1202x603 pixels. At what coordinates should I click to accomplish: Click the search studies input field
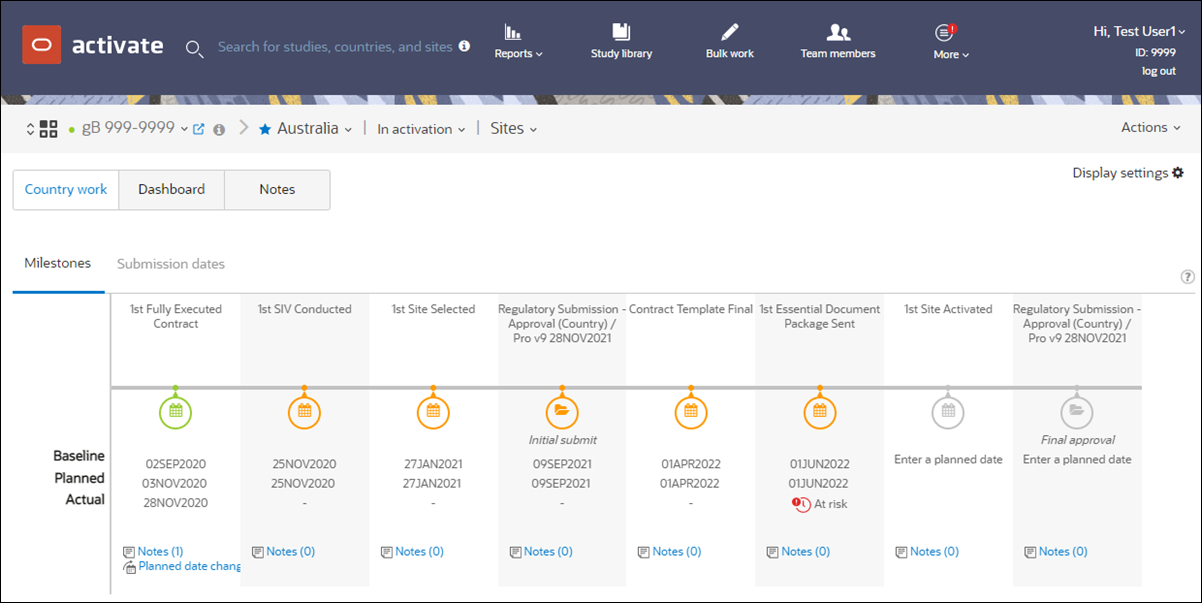click(x=335, y=47)
